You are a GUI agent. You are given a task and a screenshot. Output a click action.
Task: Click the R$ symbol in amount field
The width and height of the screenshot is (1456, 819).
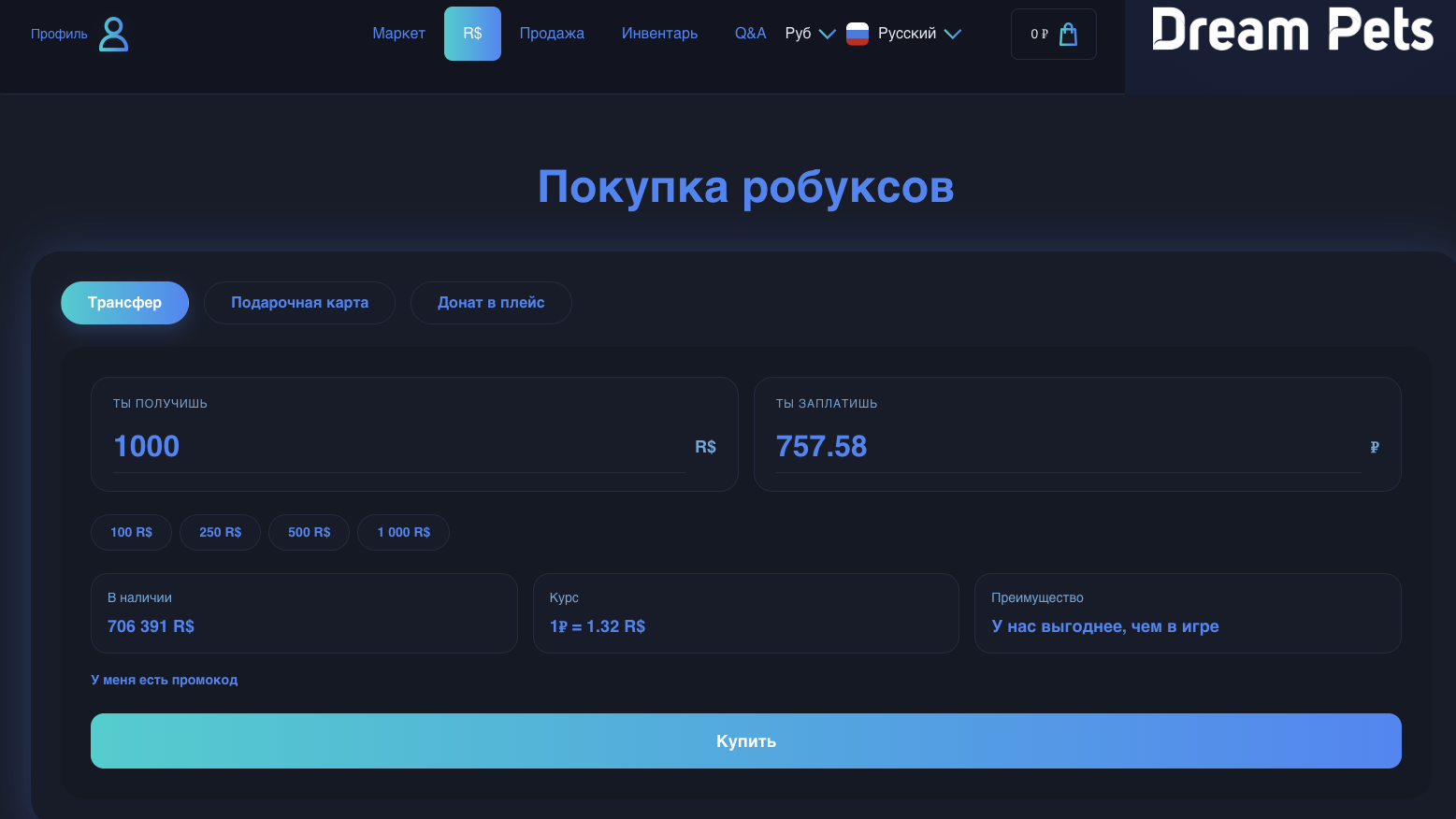point(705,447)
